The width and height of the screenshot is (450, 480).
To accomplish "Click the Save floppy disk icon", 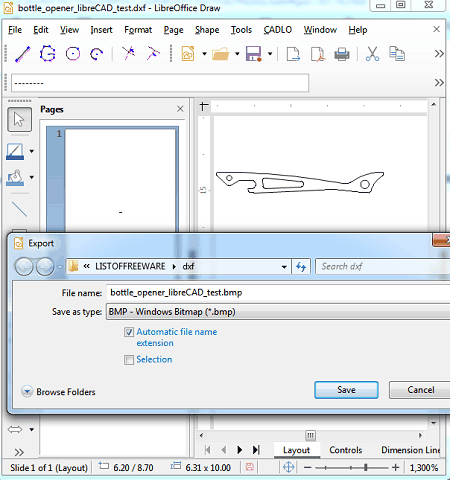I will (x=253, y=54).
